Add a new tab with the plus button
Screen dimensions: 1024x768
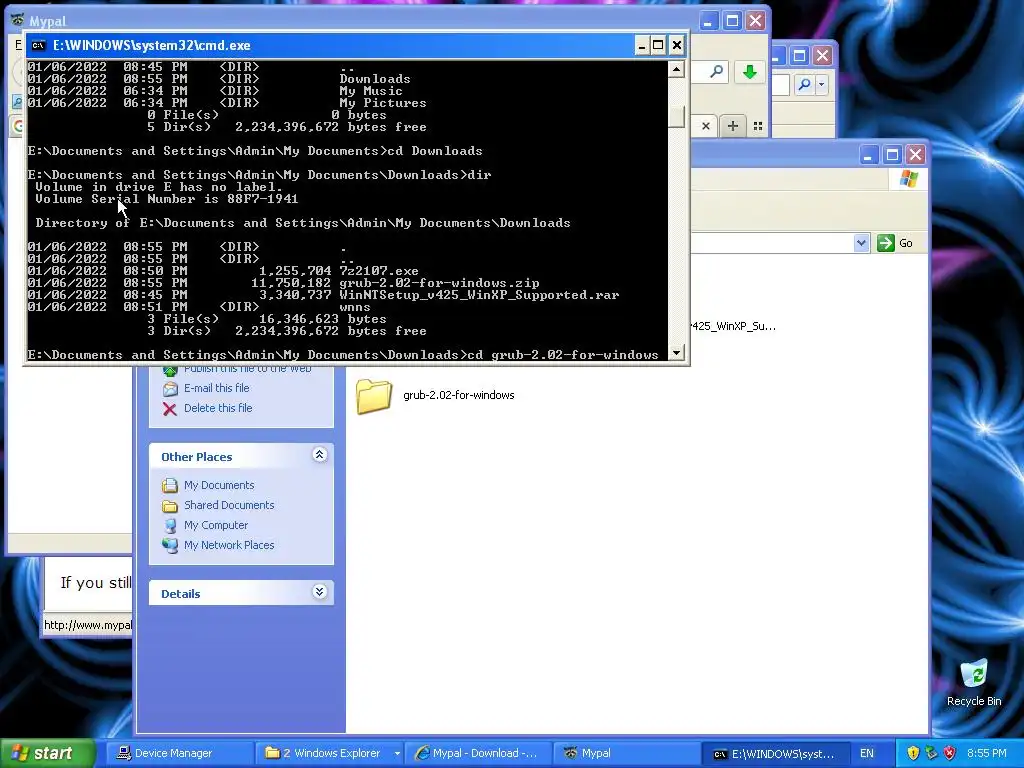[x=733, y=126]
